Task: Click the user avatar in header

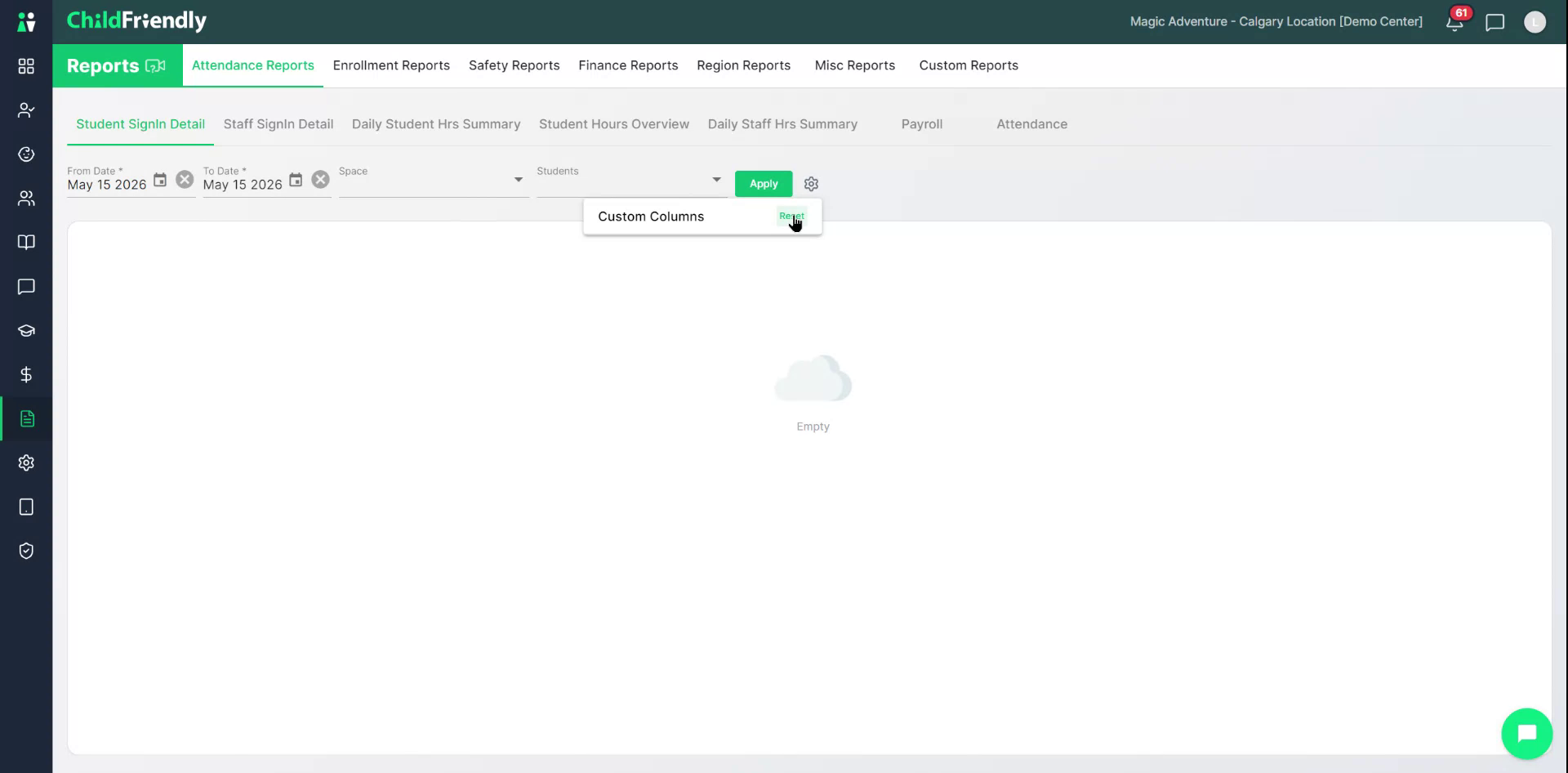Action: [x=1535, y=22]
